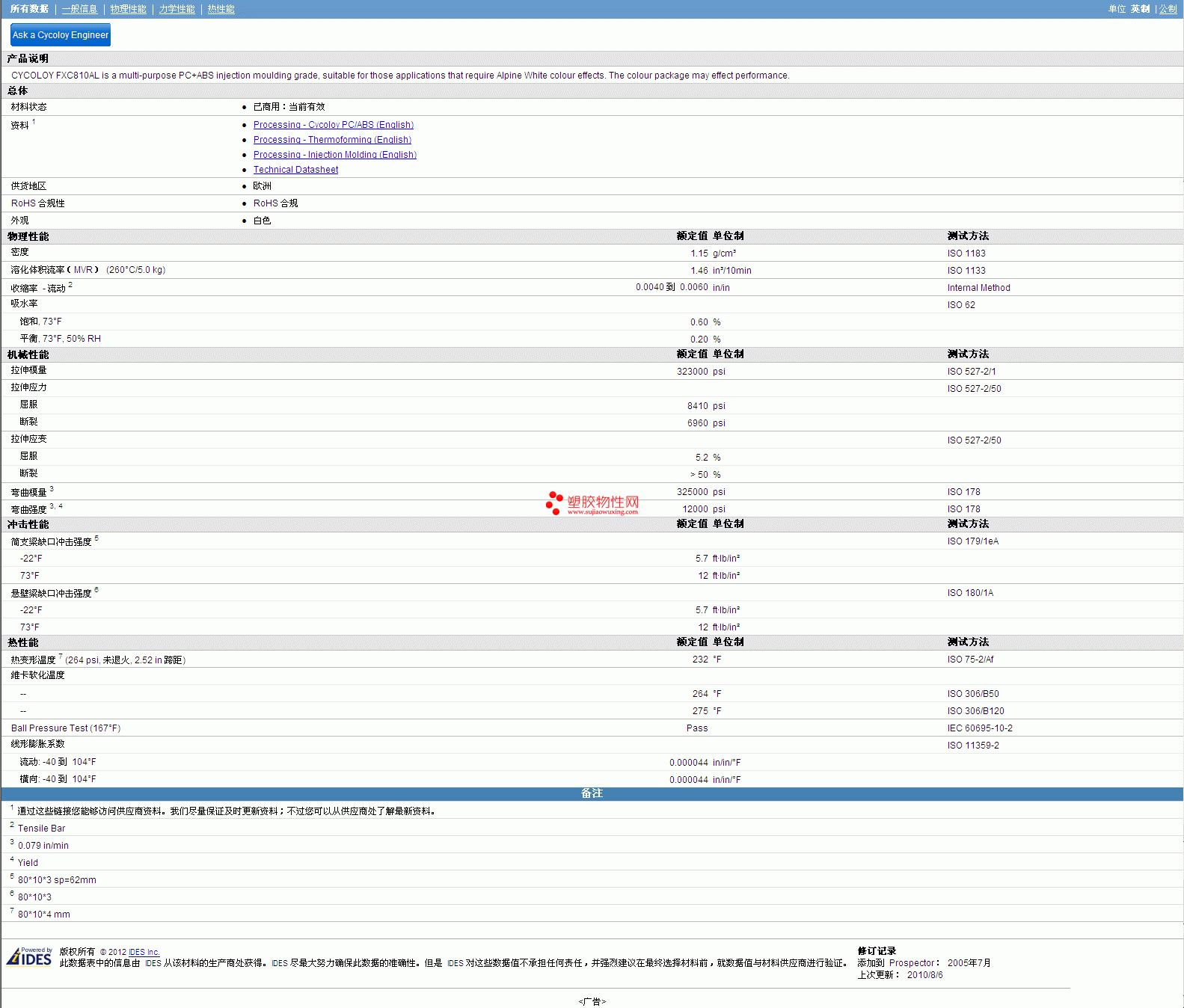Click ISO 75-2/Af test method
1184x1008 pixels.
tap(970, 660)
